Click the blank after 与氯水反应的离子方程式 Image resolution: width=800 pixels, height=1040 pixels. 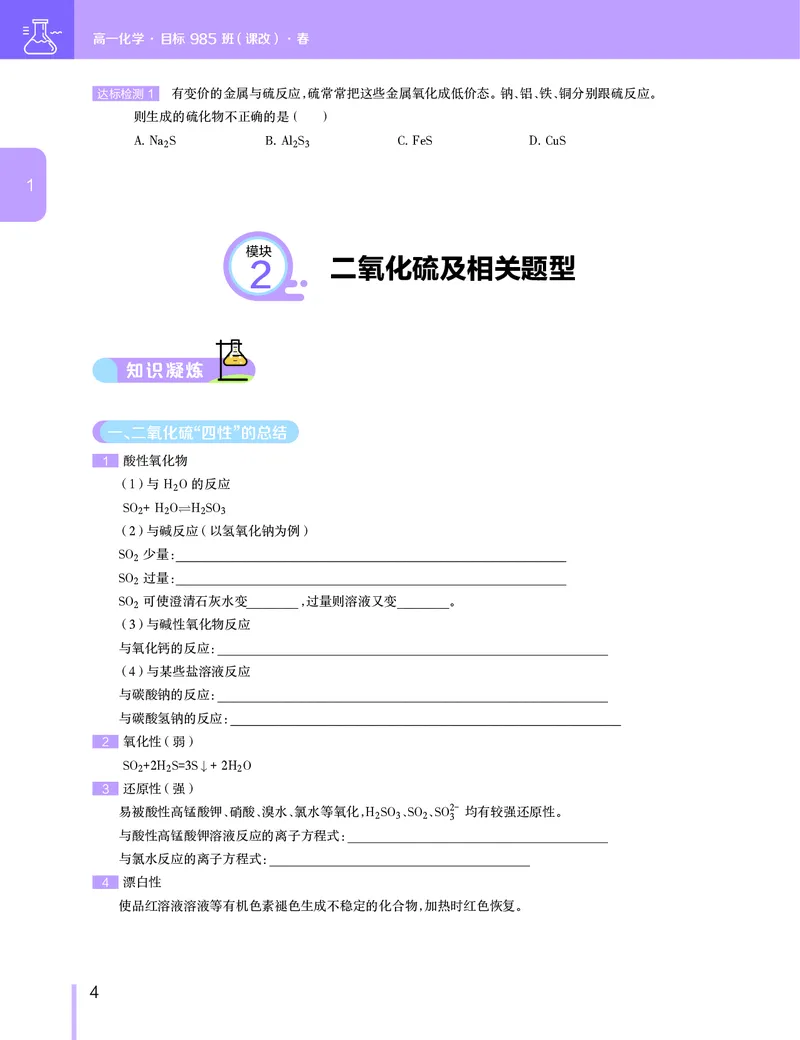point(400,860)
